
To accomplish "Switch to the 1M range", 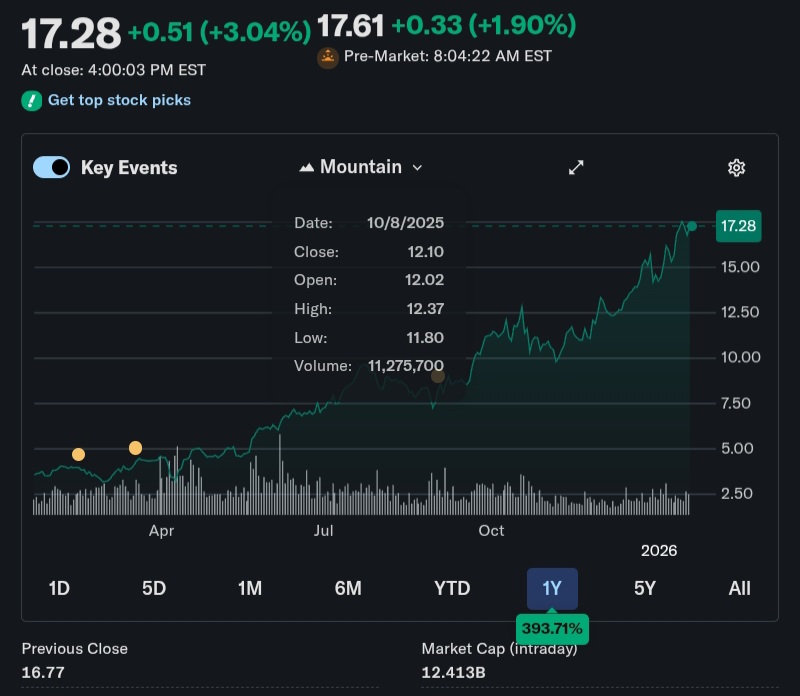I will 250,588.
